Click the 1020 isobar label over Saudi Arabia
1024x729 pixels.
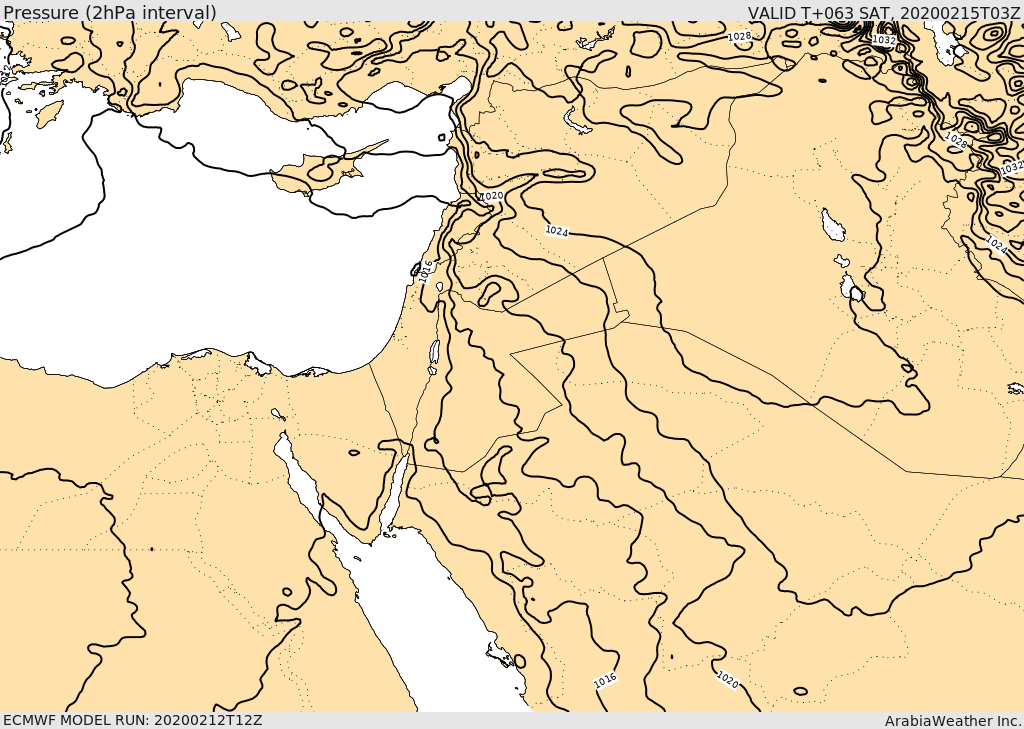tap(728, 679)
